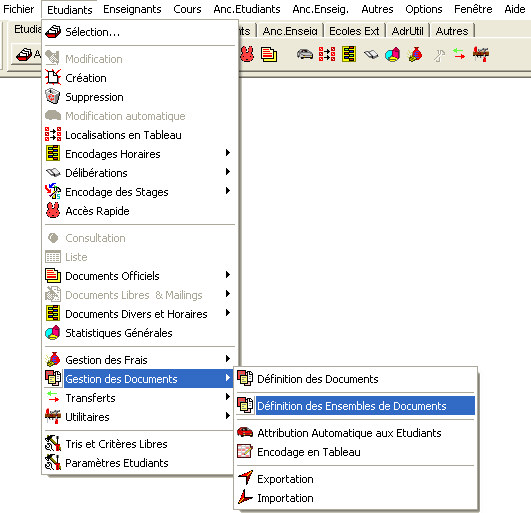
Task: Expand the Gestion des Frais submenu arrow
Action: click(x=228, y=359)
